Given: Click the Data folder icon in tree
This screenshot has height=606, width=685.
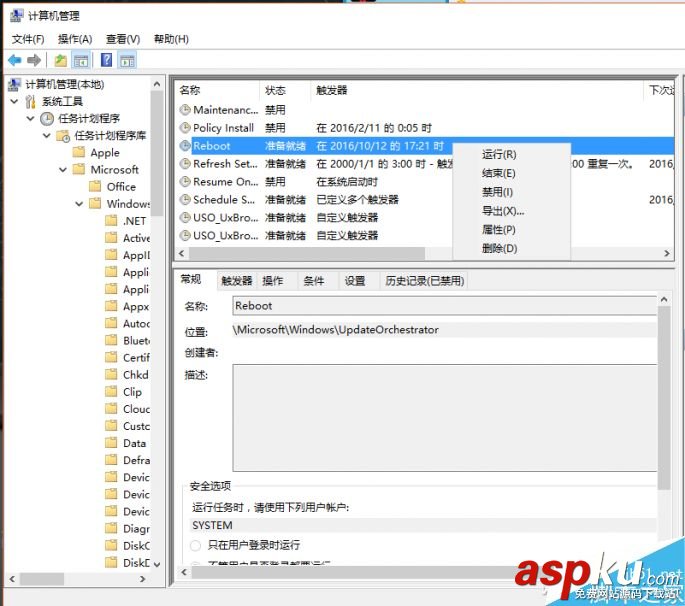Looking at the screenshot, I should pyautogui.click(x=111, y=443).
